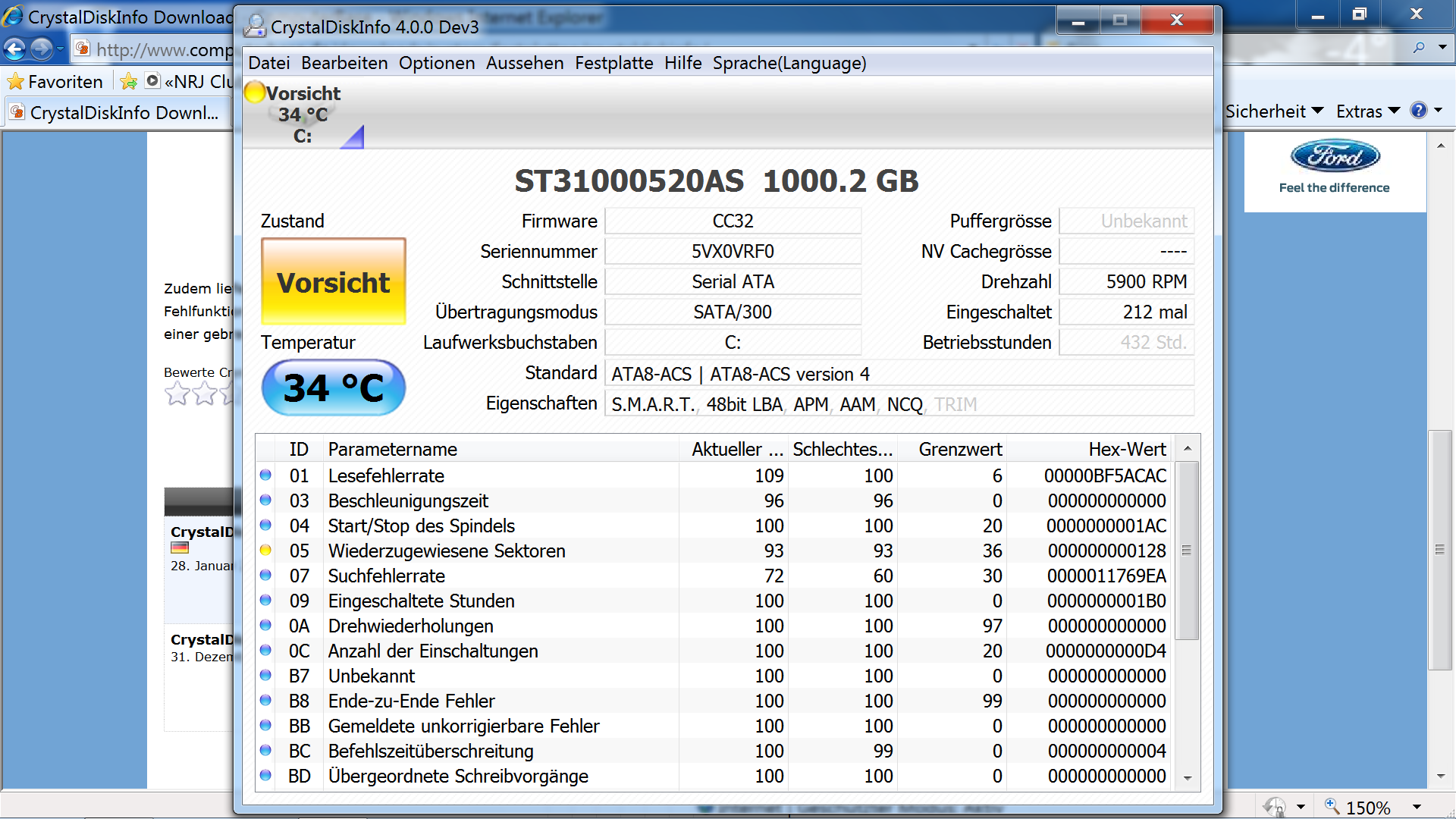Open the Favoriten button in IE
Image resolution: width=1456 pixels, height=819 pixels.
tap(55, 81)
